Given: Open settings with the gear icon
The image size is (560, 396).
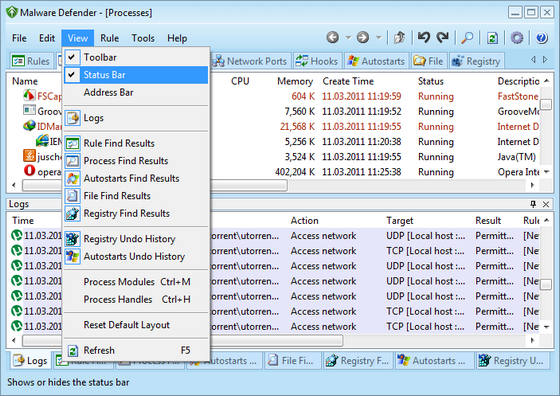Looking at the screenshot, I should 517,37.
